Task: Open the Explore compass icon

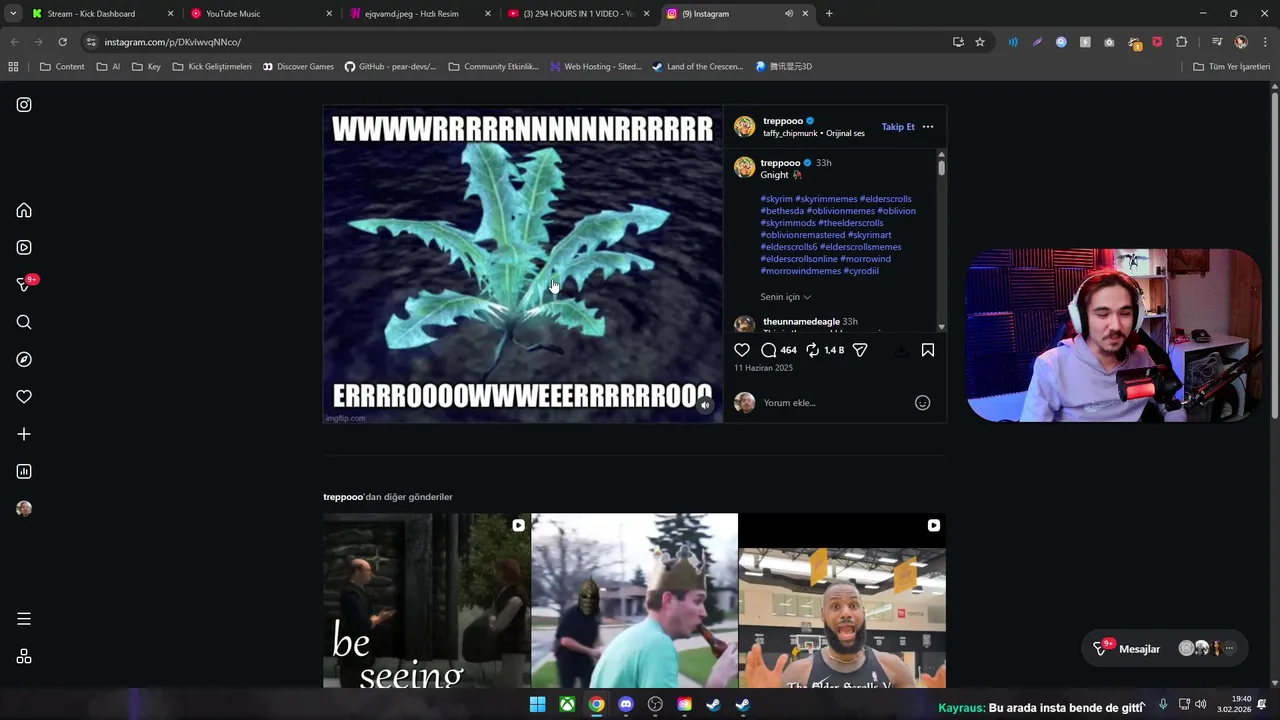Action: tap(24, 359)
